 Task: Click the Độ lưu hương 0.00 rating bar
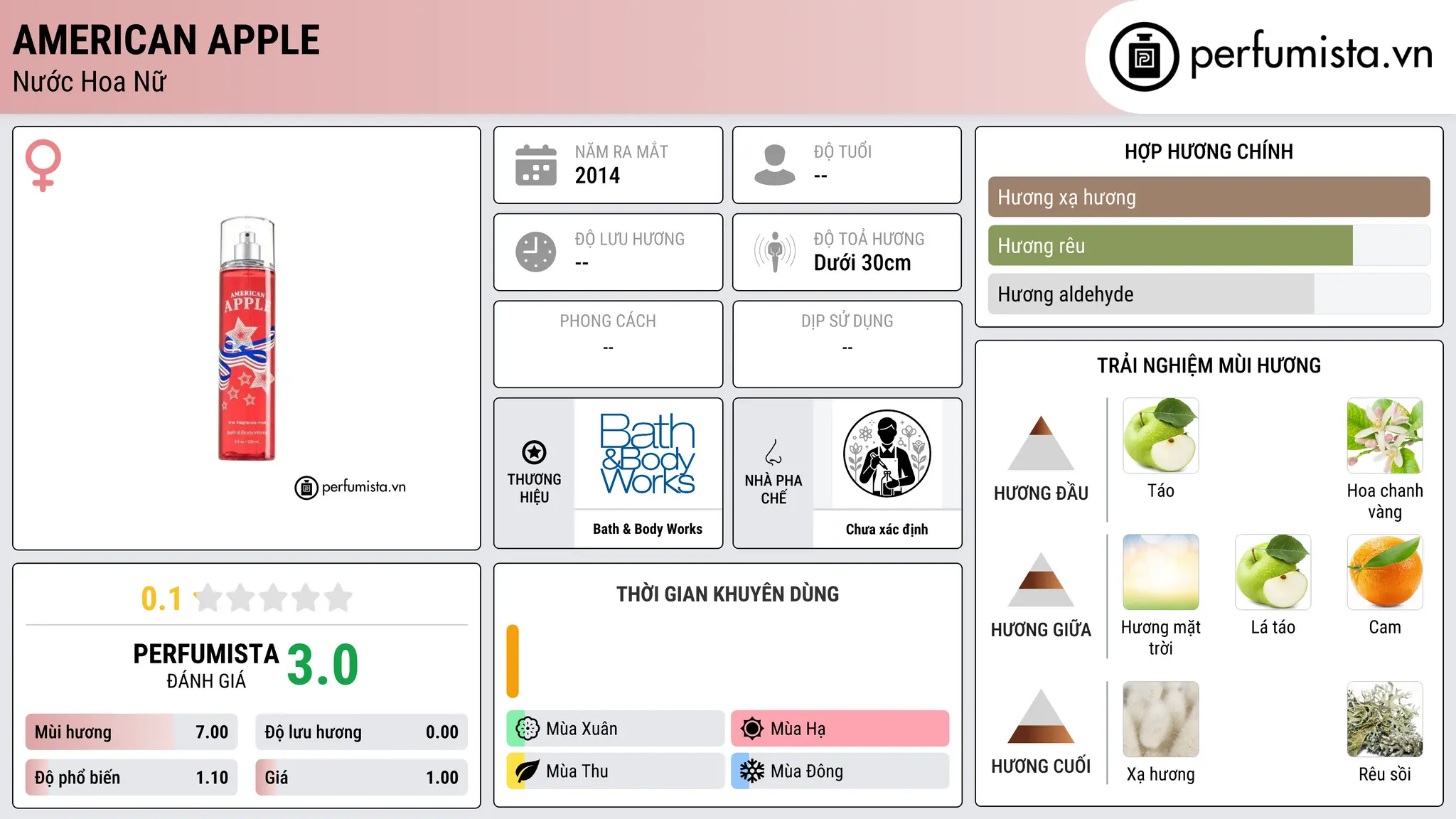(x=361, y=732)
